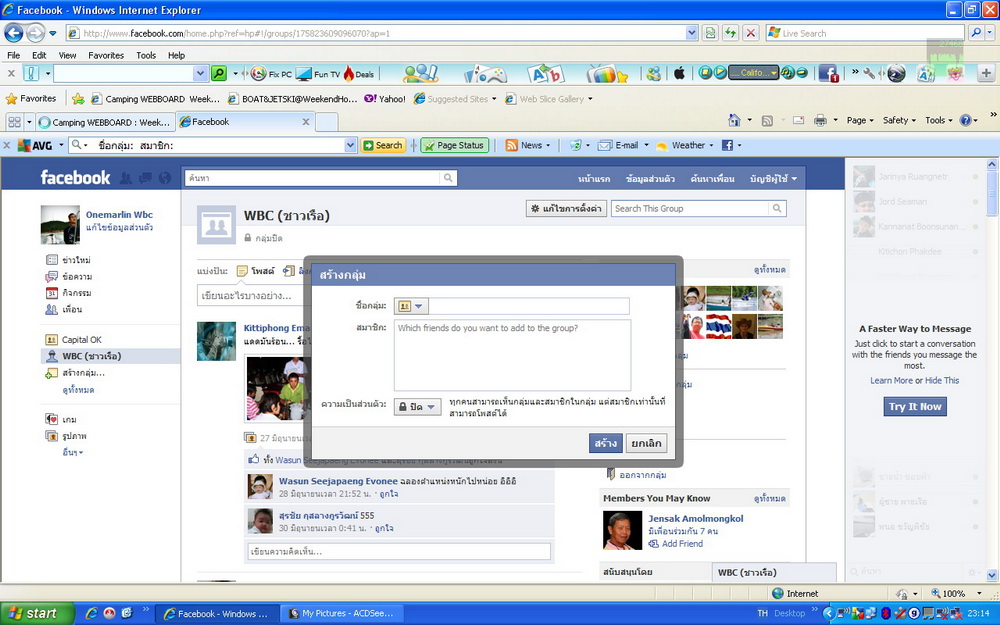Click the AVG toolbar Search button
1000x625 pixels.
pyautogui.click(x=383, y=145)
